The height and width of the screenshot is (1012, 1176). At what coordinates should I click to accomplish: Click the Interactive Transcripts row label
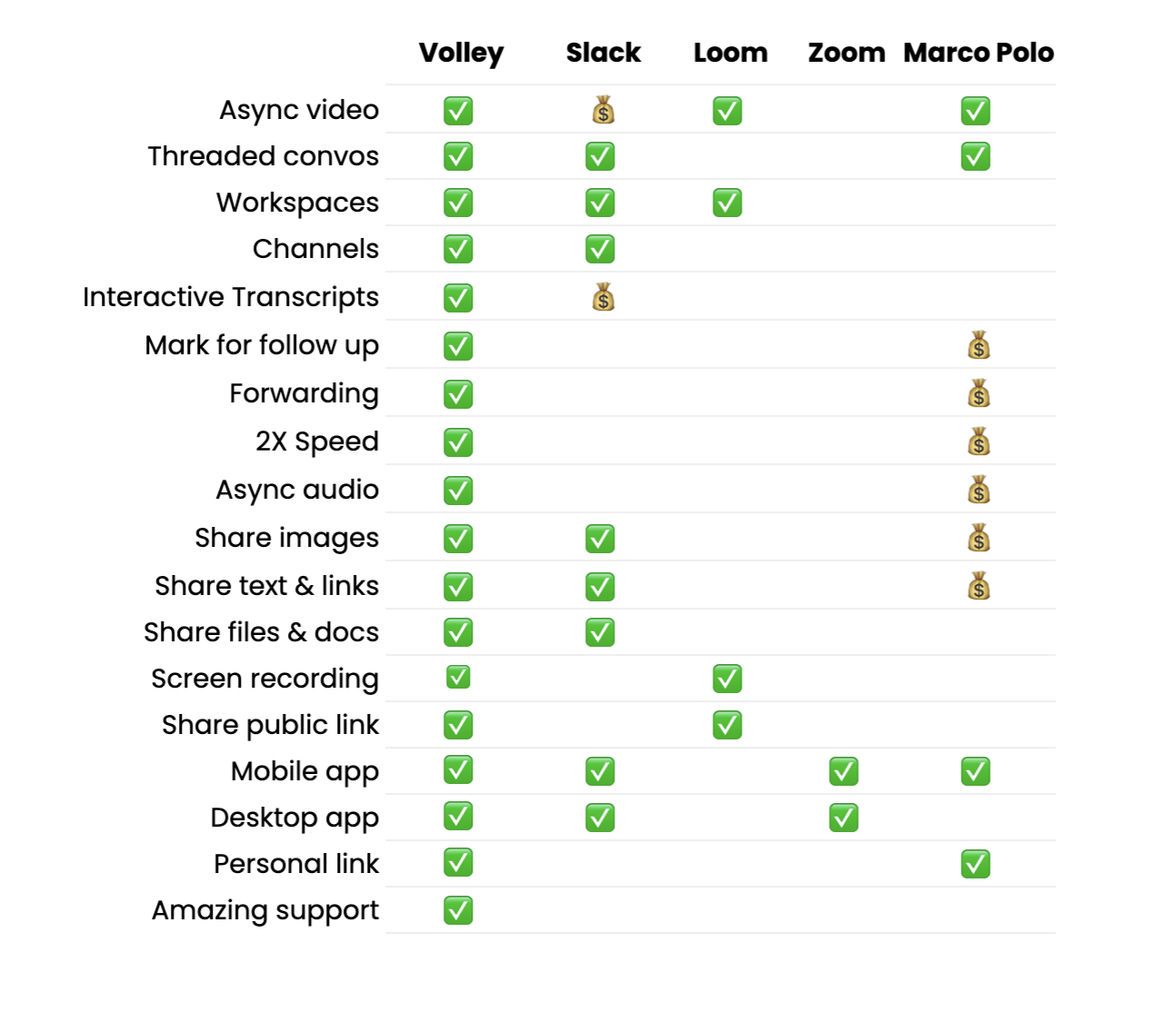coord(231,297)
